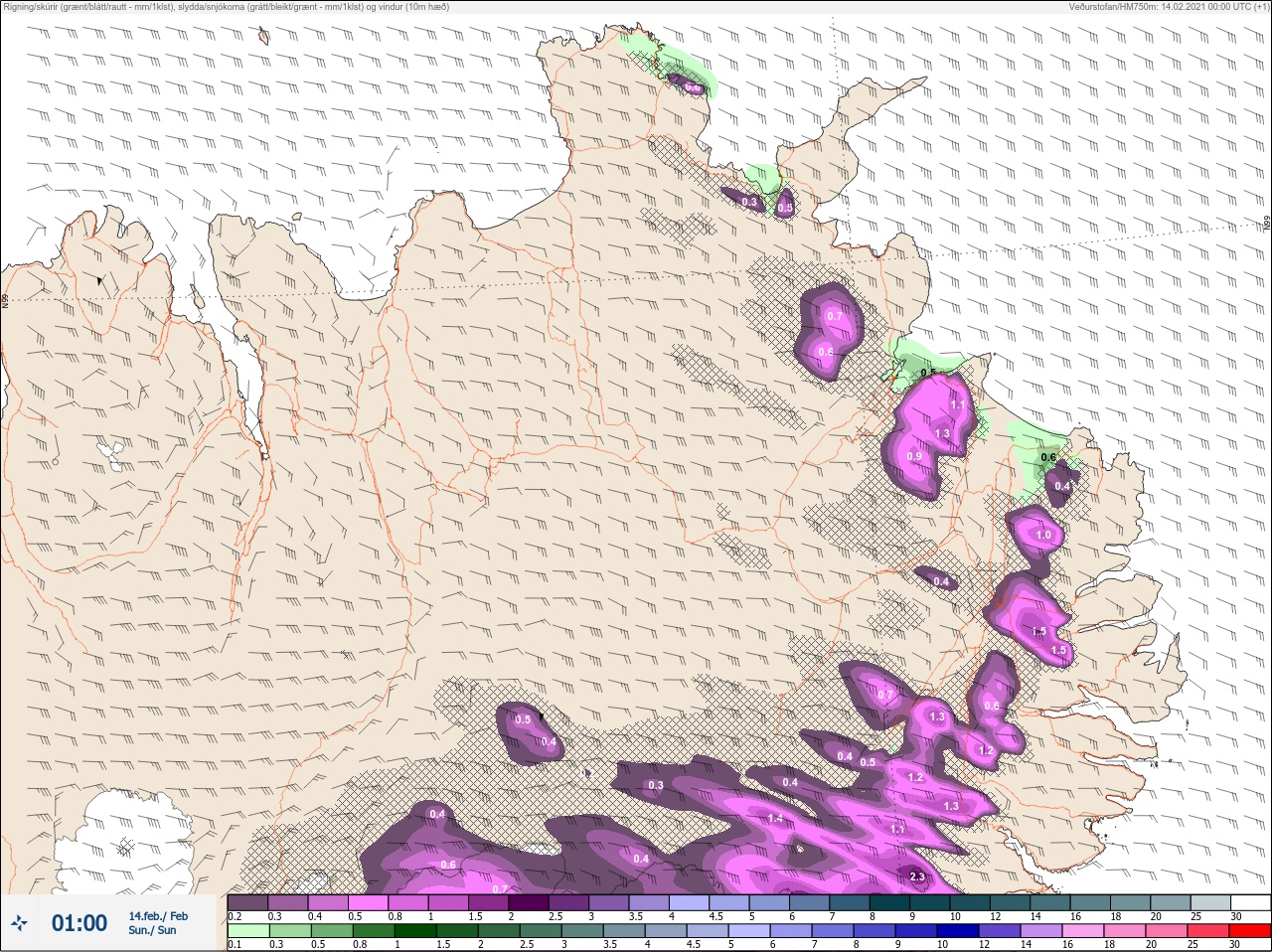The height and width of the screenshot is (952, 1272).
Task: Select the bright pink 0.5 swatch in top legend
Action: (x=369, y=902)
